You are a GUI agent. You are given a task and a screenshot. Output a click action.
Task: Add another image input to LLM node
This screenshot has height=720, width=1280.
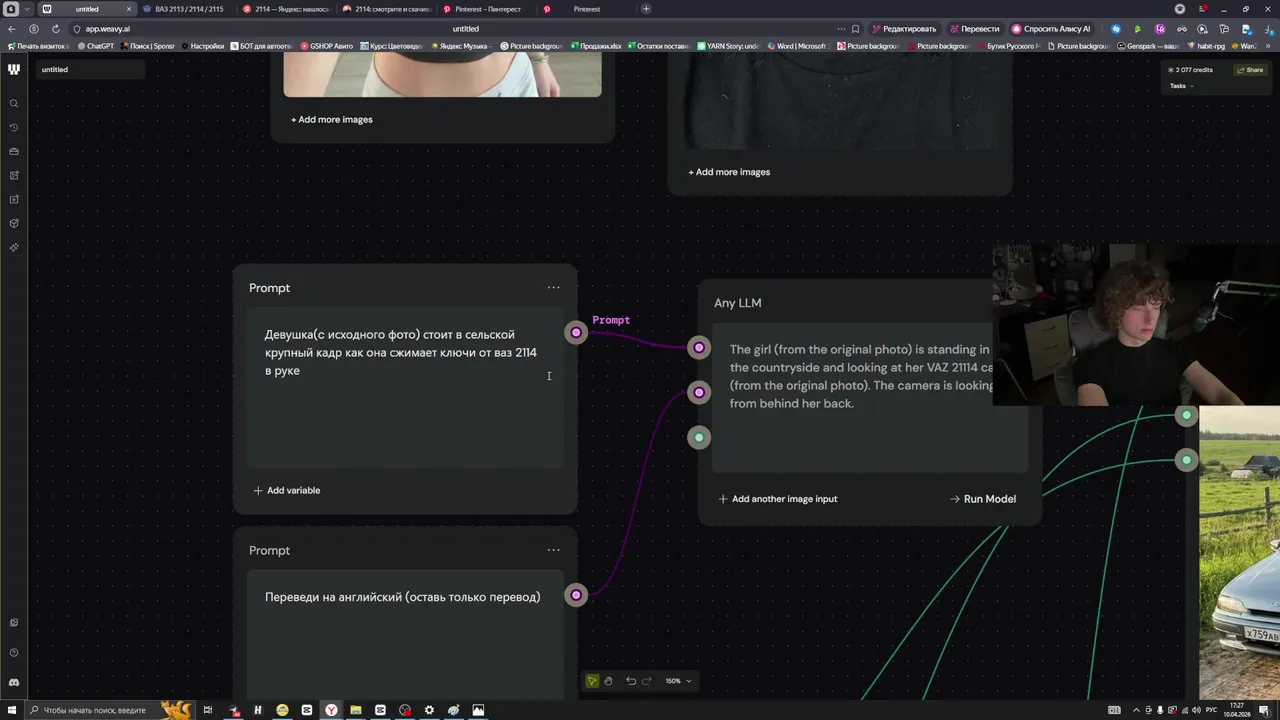tap(778, 499)
